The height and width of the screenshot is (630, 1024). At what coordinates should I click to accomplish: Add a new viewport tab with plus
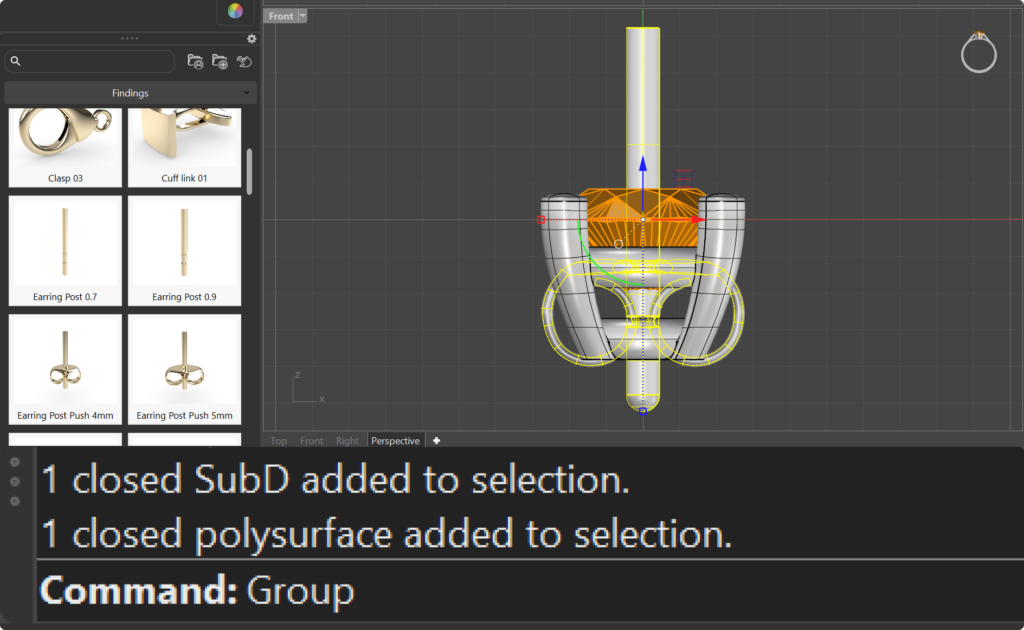(436, 441)
